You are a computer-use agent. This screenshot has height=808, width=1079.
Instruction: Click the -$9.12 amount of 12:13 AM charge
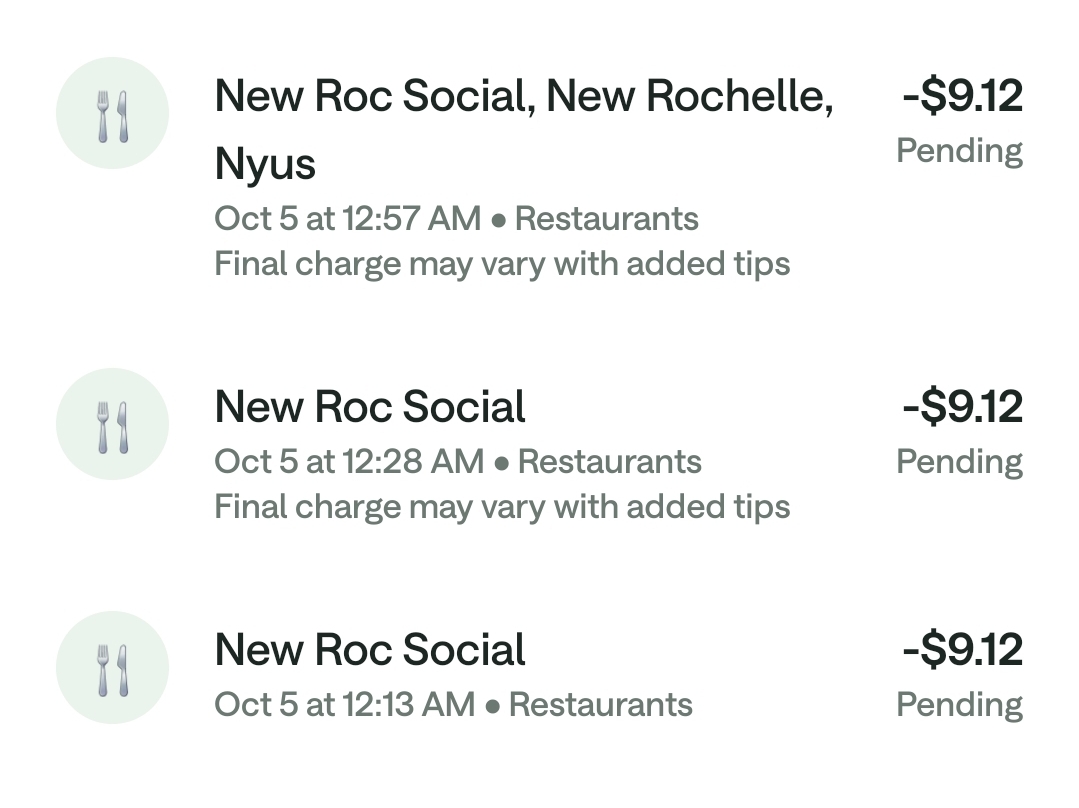pos(962,650)
